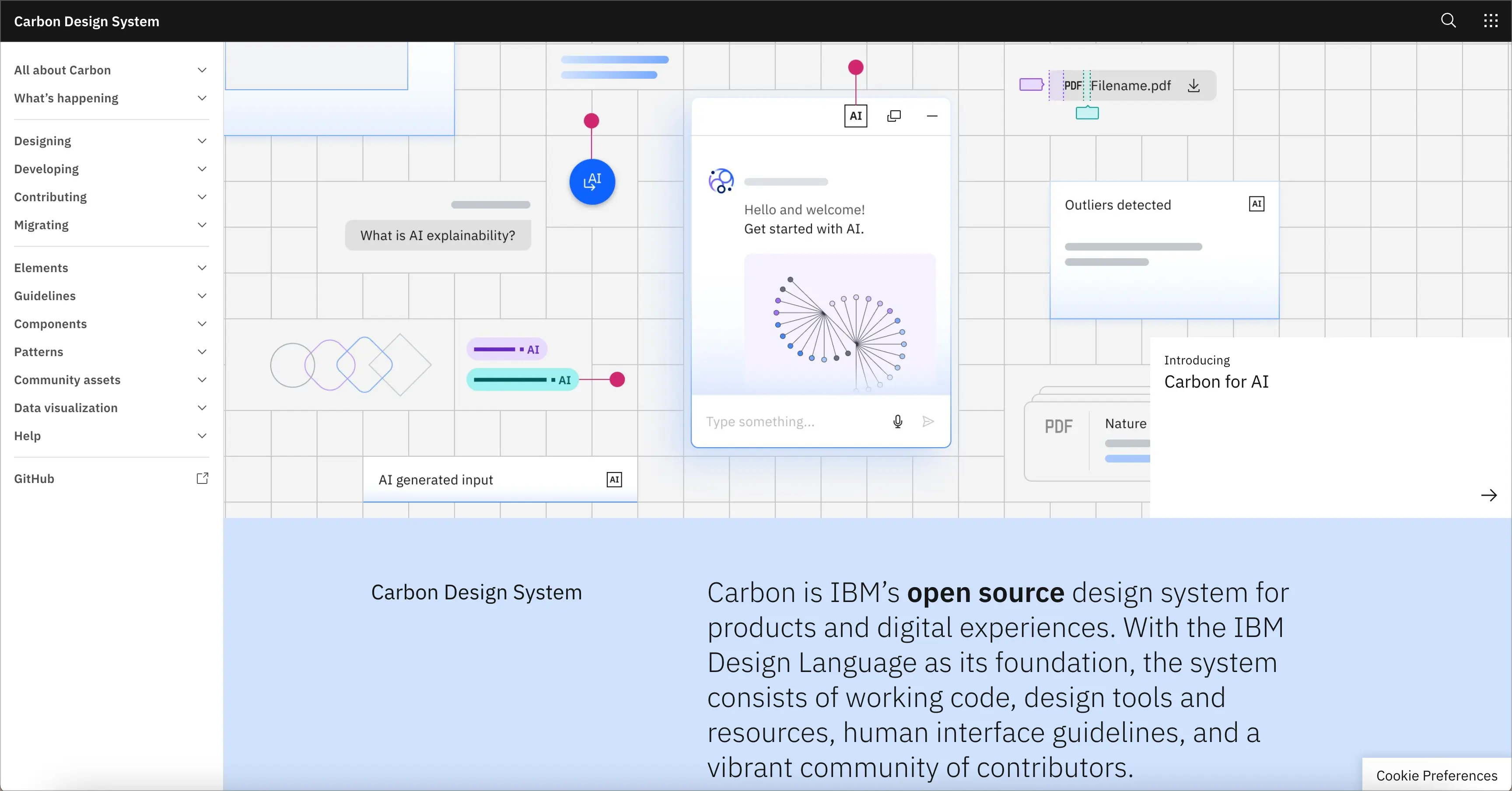Click the download icon beside Filename.pdf
1512x791 pixels.
coord(1193,86)
